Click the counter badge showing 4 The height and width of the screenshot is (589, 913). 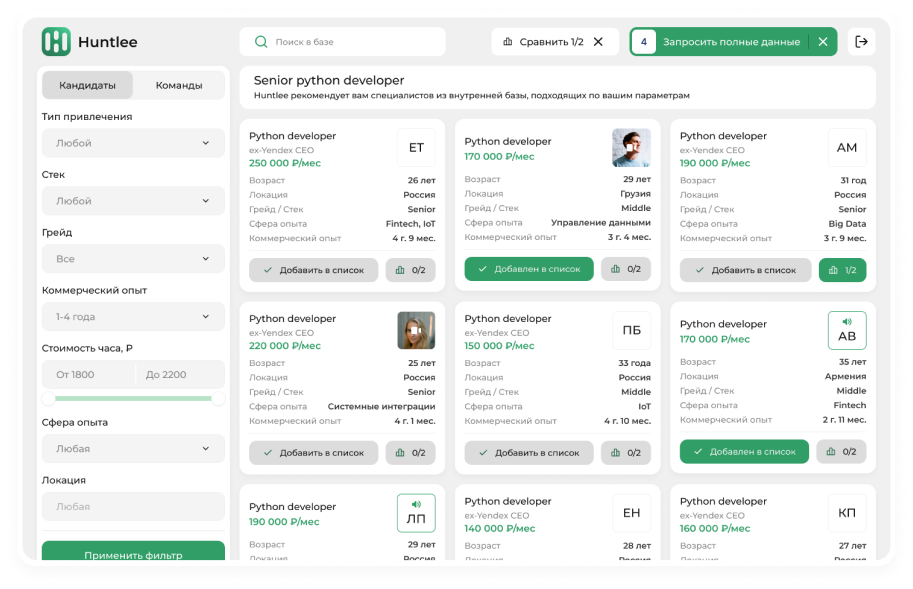(x=643, y=42)
